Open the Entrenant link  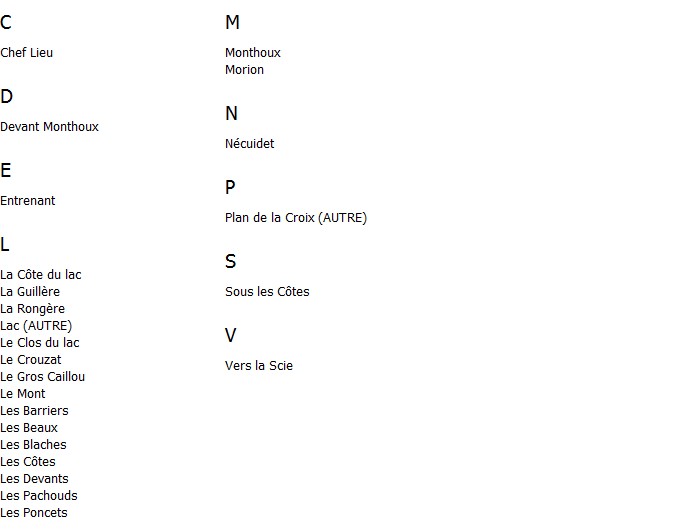pyautogui.click(x=28, y=201)
